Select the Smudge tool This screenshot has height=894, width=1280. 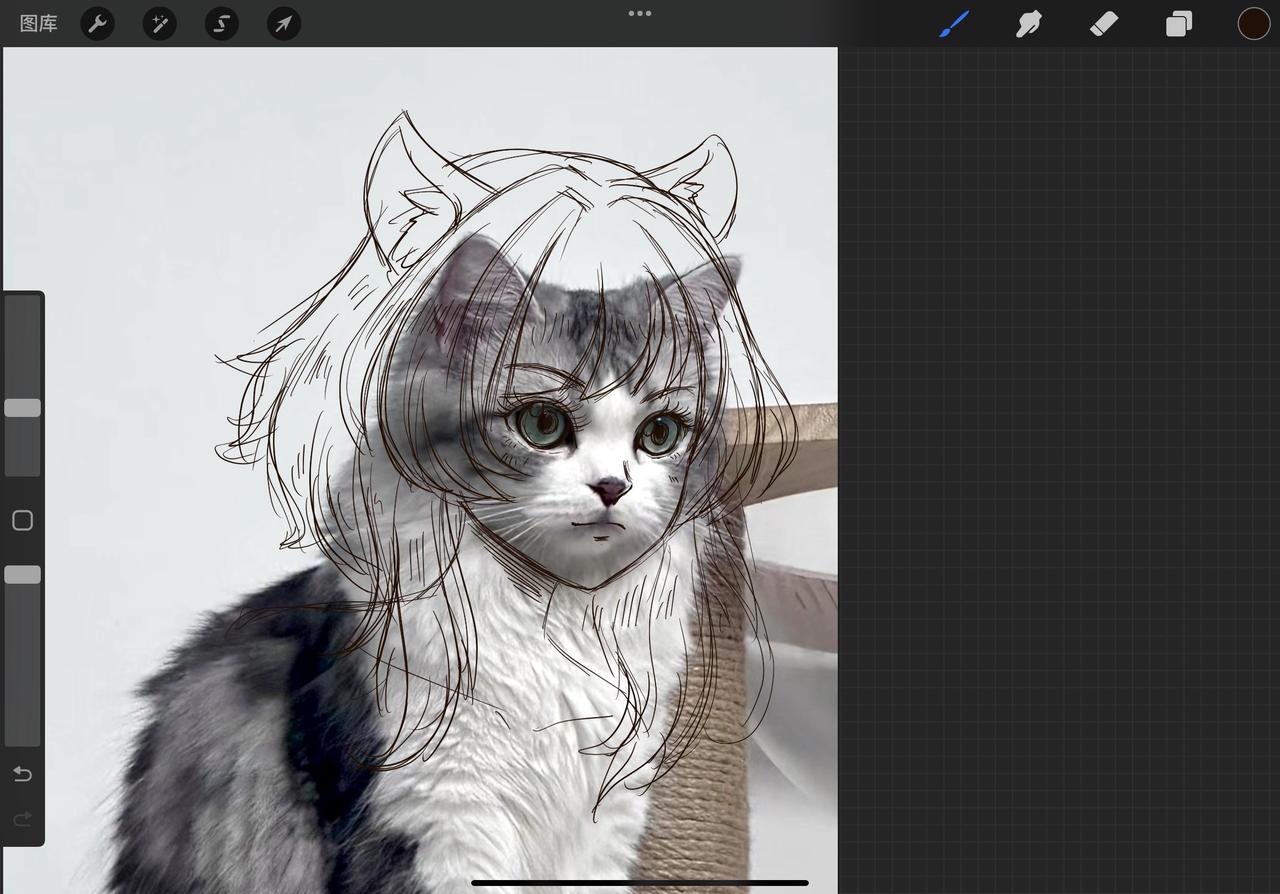pos(1029,24)
